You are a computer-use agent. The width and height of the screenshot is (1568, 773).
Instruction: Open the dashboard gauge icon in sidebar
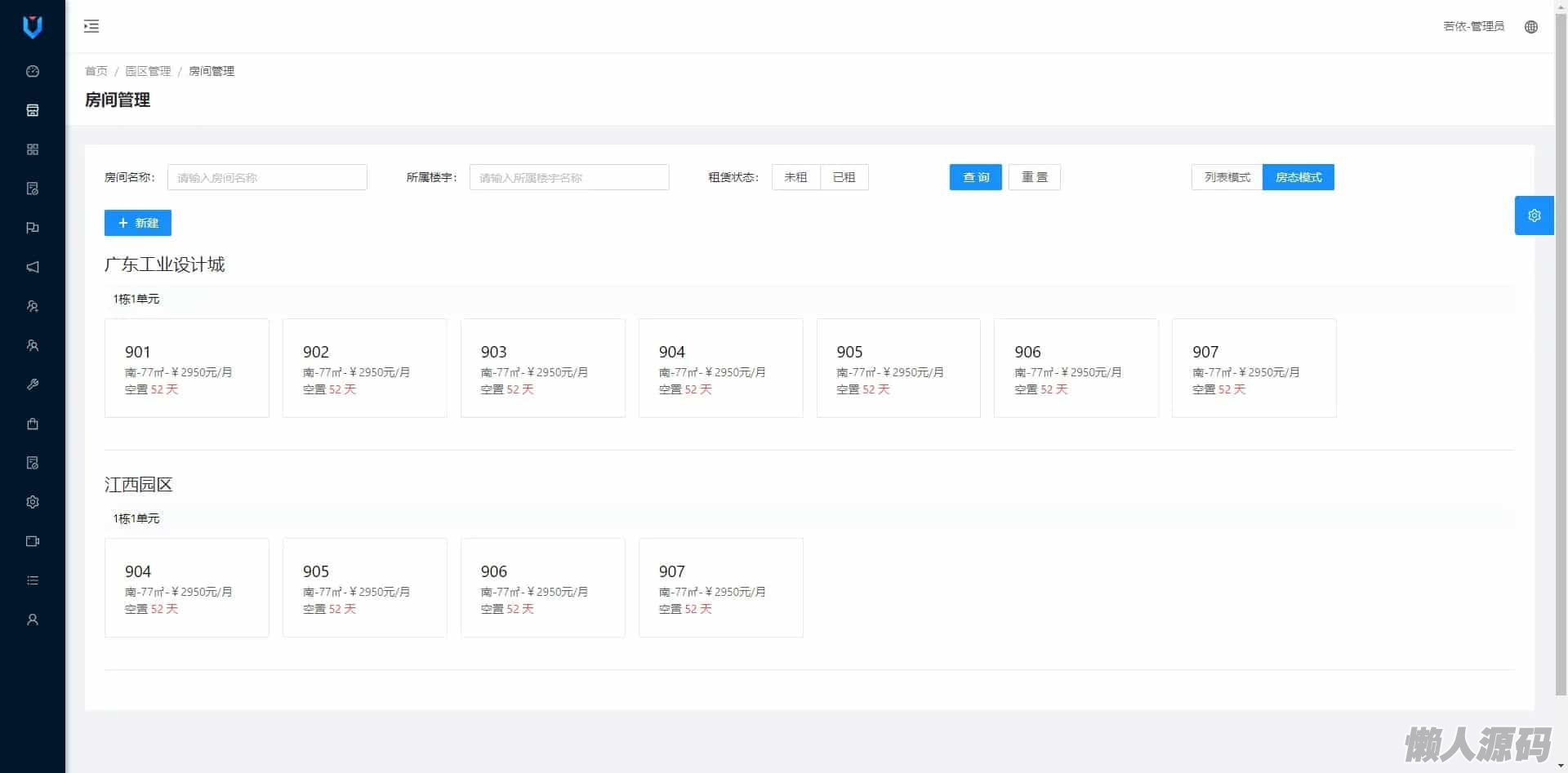coord(33,71)
